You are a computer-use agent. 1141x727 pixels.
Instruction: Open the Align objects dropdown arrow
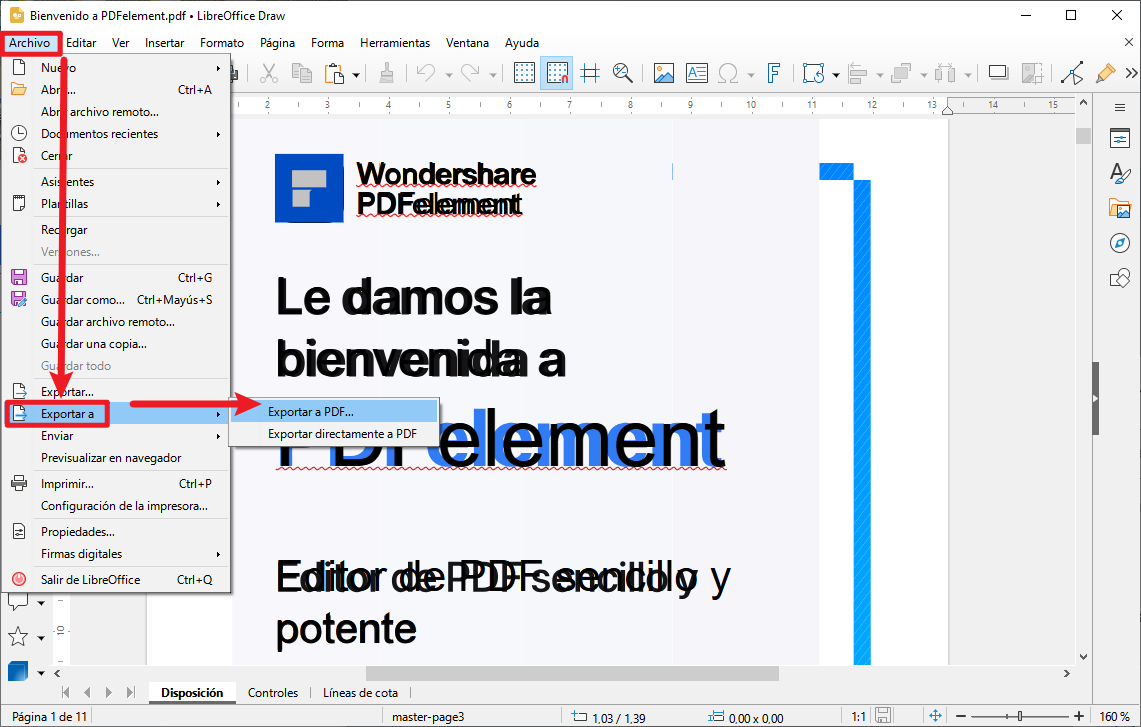point(880,74)
